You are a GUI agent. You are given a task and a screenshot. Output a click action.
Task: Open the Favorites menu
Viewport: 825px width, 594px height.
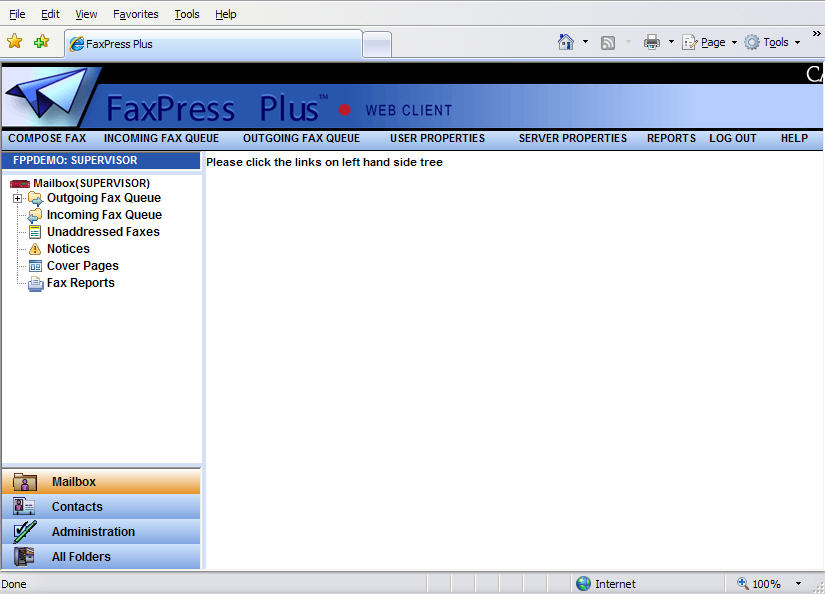(x=135, y=14)
